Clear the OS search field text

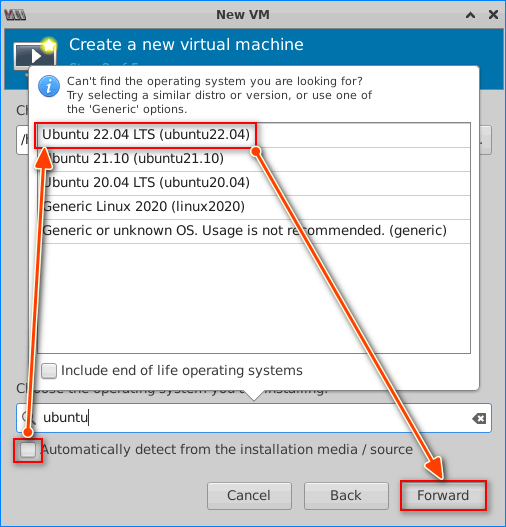click(479, 418)
